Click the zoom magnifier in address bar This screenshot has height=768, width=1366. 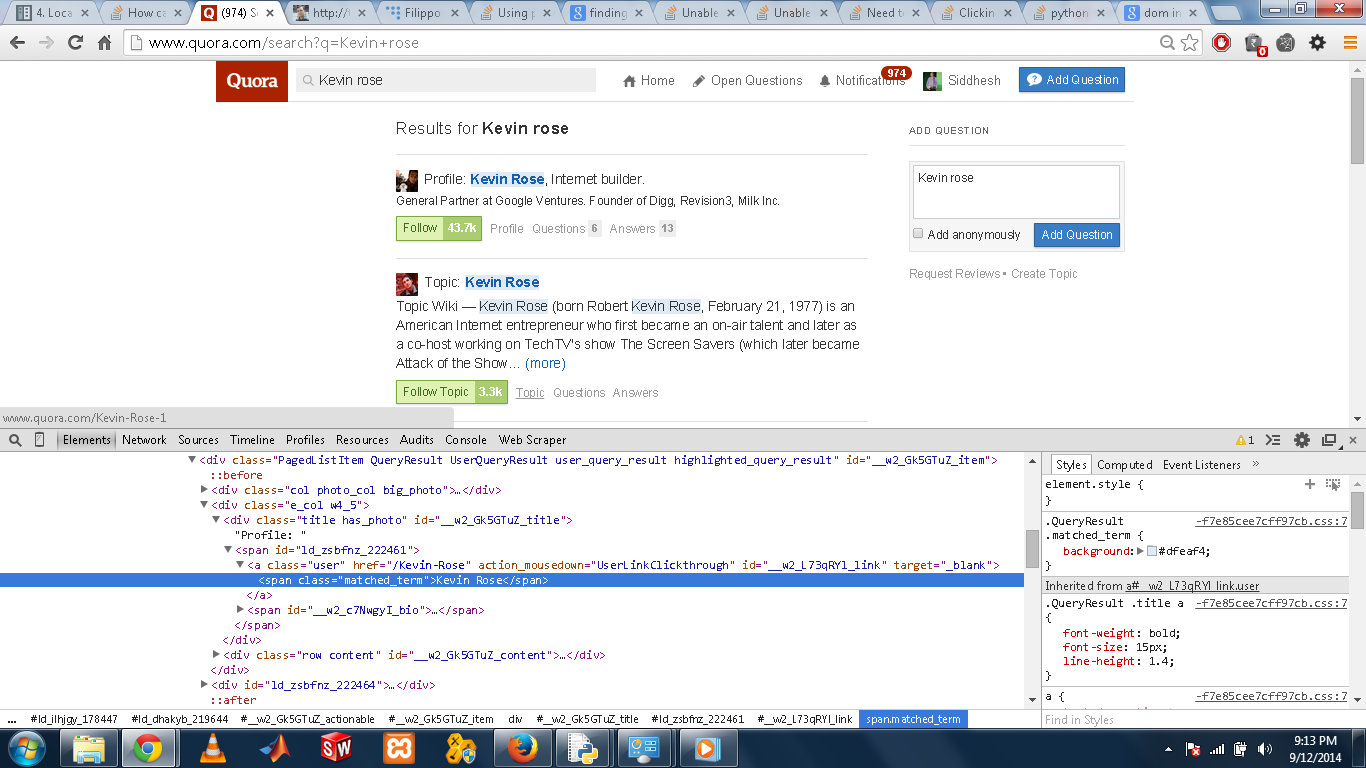(1167, 43)
